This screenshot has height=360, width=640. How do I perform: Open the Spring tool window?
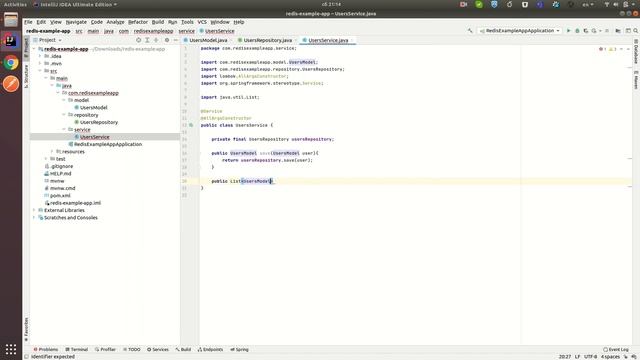(x=239, y=350)
